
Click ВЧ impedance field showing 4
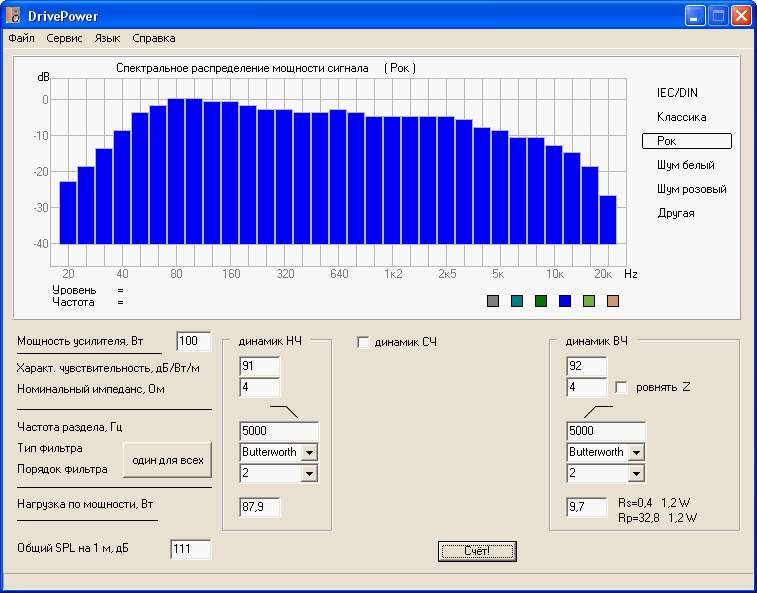pos(587,387)
